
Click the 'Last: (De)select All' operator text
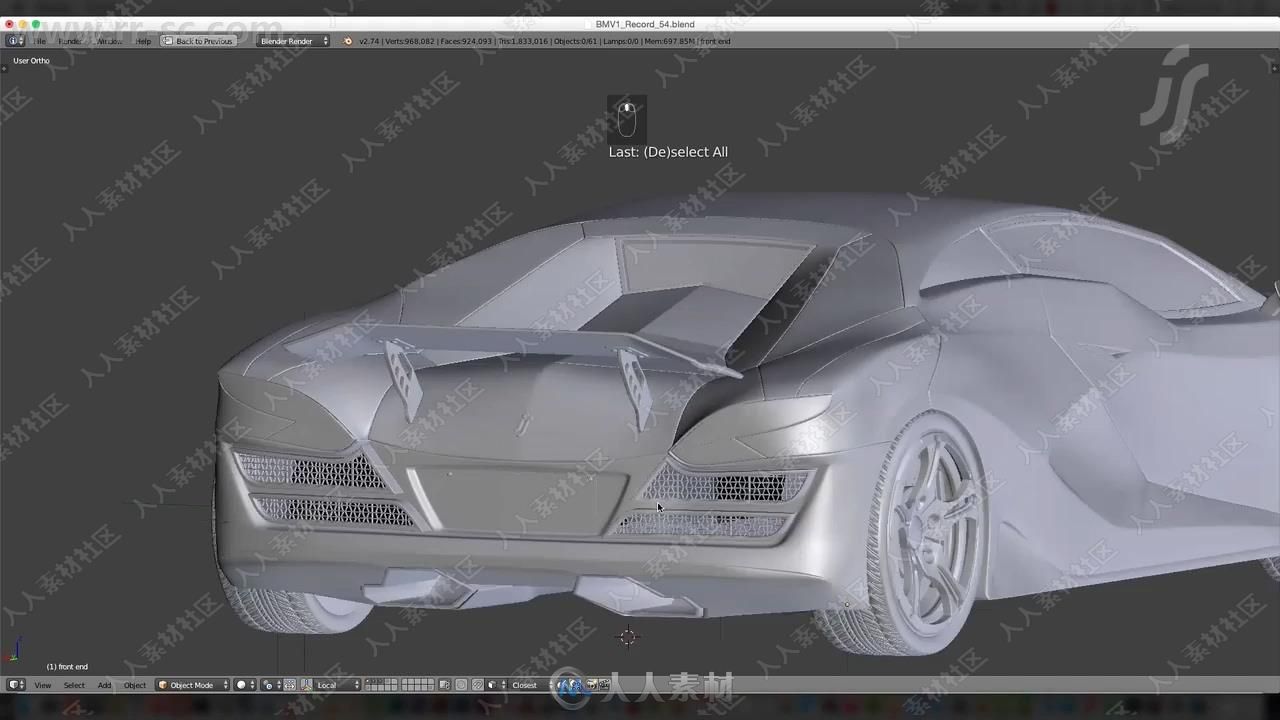pyautogui.click(x=668, y=152)
